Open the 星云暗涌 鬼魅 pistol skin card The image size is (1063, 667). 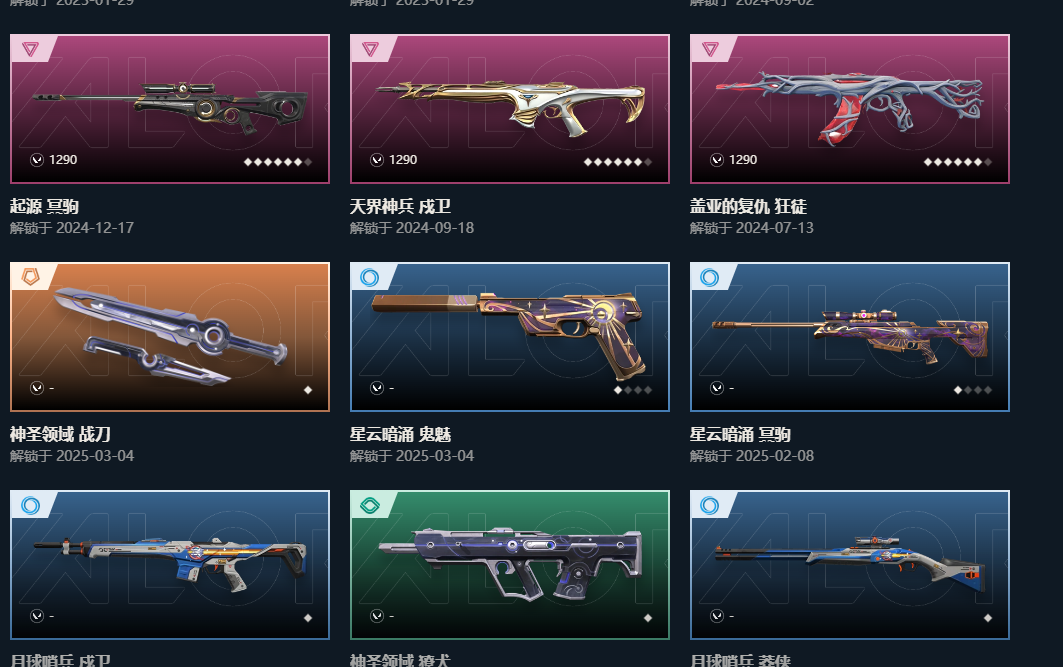tap(510, 337)
